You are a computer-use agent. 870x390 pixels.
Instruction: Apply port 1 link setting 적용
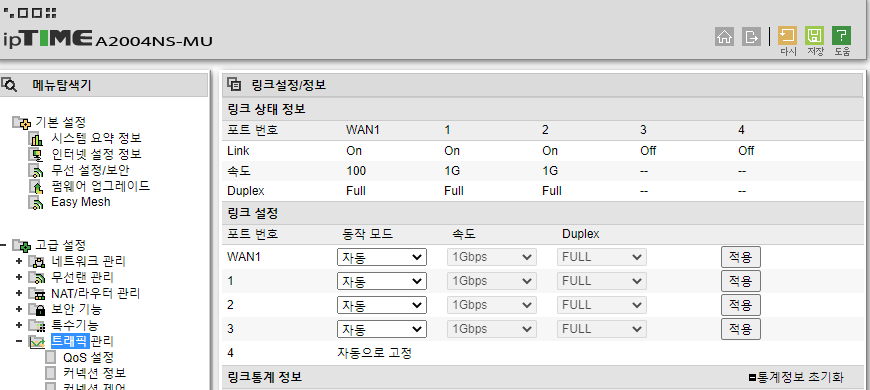(x=741, y=281)
